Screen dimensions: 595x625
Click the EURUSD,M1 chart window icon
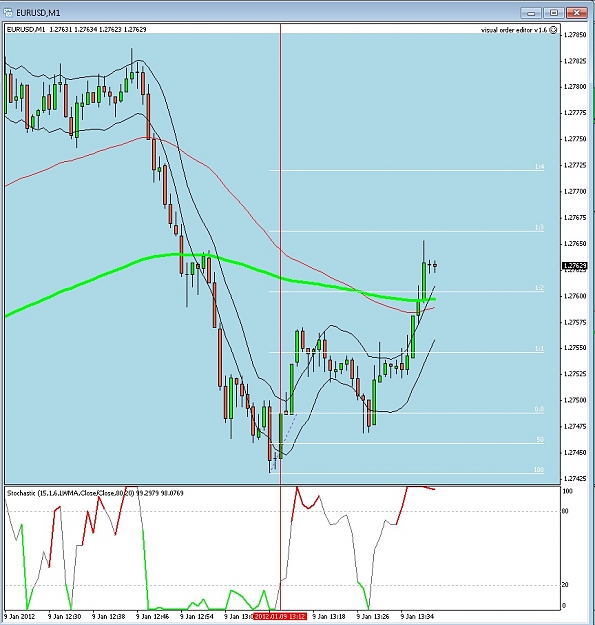pos(8,13)
